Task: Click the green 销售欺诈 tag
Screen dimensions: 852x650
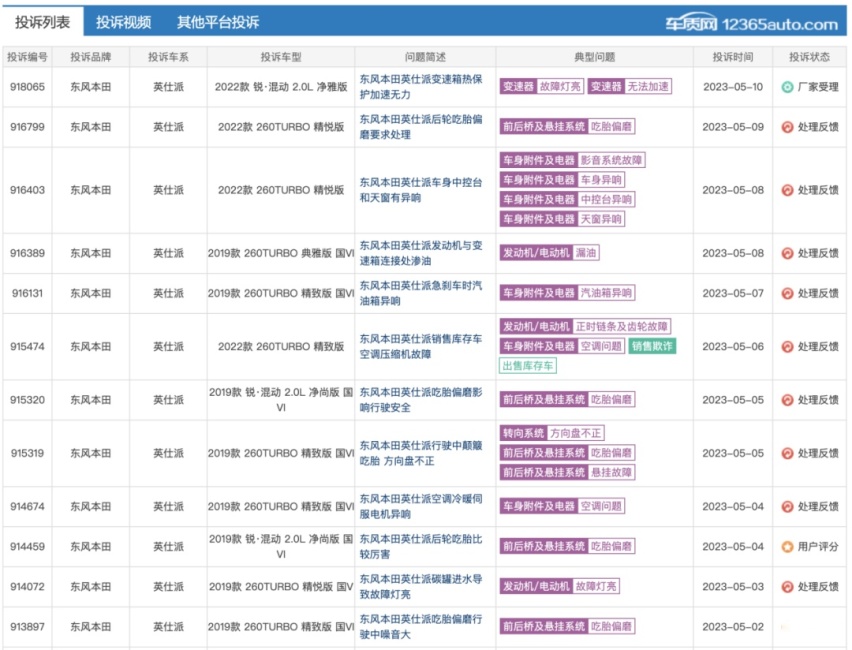Action: pyautogui.click(x=652, y=346)
